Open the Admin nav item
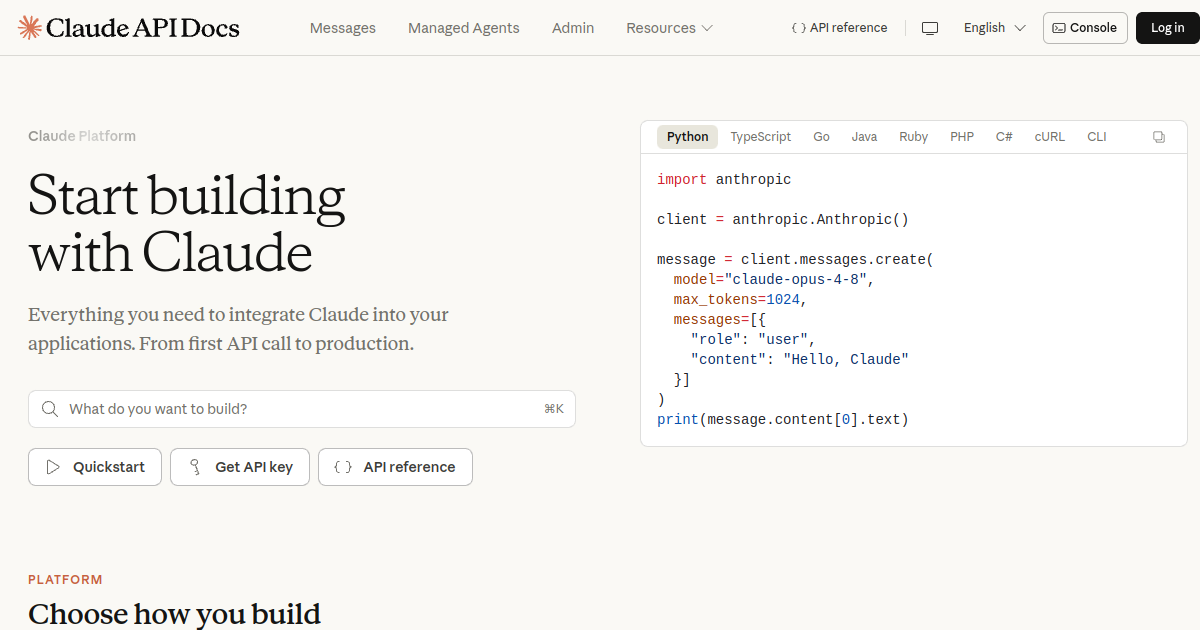Screen dimensions: 1200x630 click(x=573, y=28)
